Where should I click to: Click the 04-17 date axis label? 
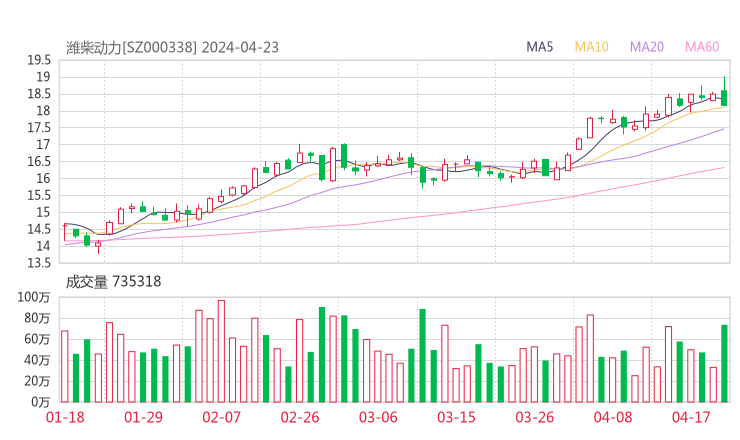(691, 417)
